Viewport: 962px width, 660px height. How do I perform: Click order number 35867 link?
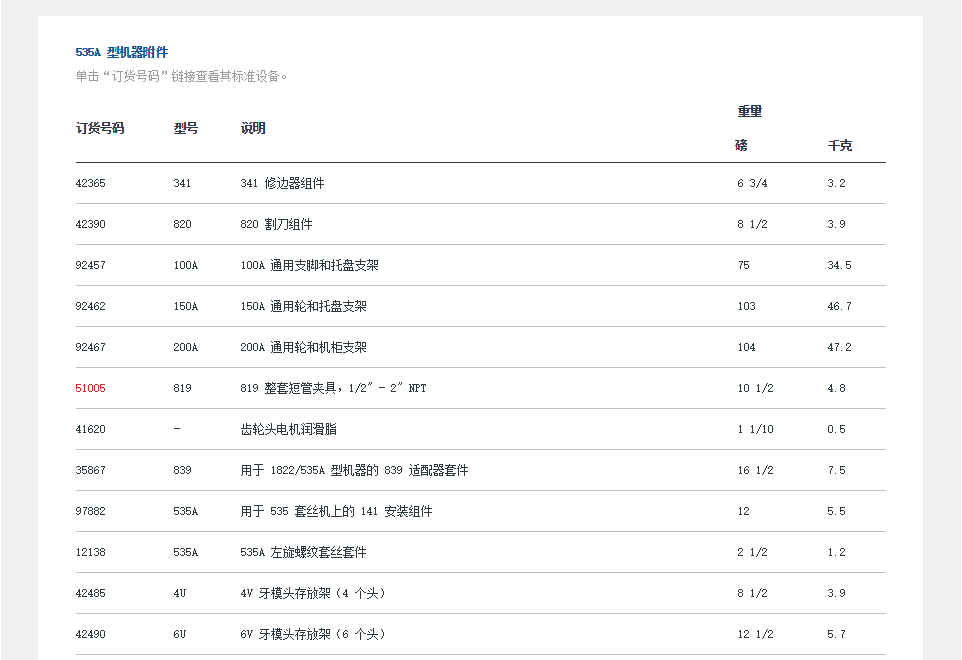[x=90, y=471]
